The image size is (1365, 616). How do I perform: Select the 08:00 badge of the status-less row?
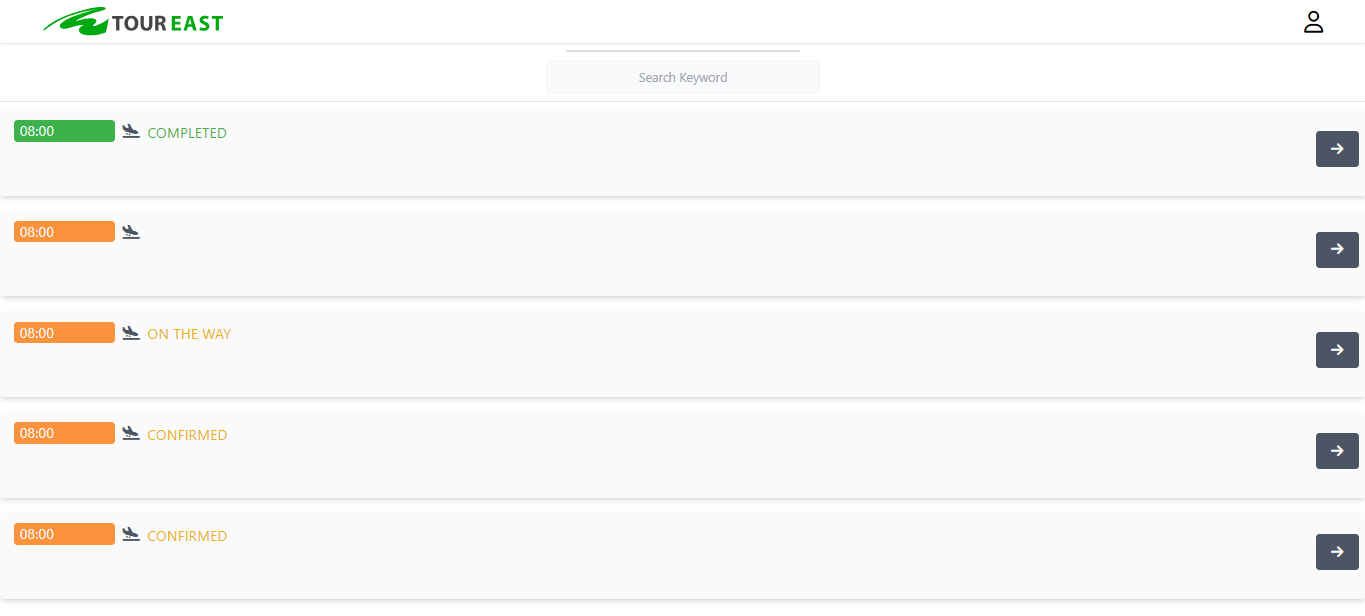coord(64,232)
